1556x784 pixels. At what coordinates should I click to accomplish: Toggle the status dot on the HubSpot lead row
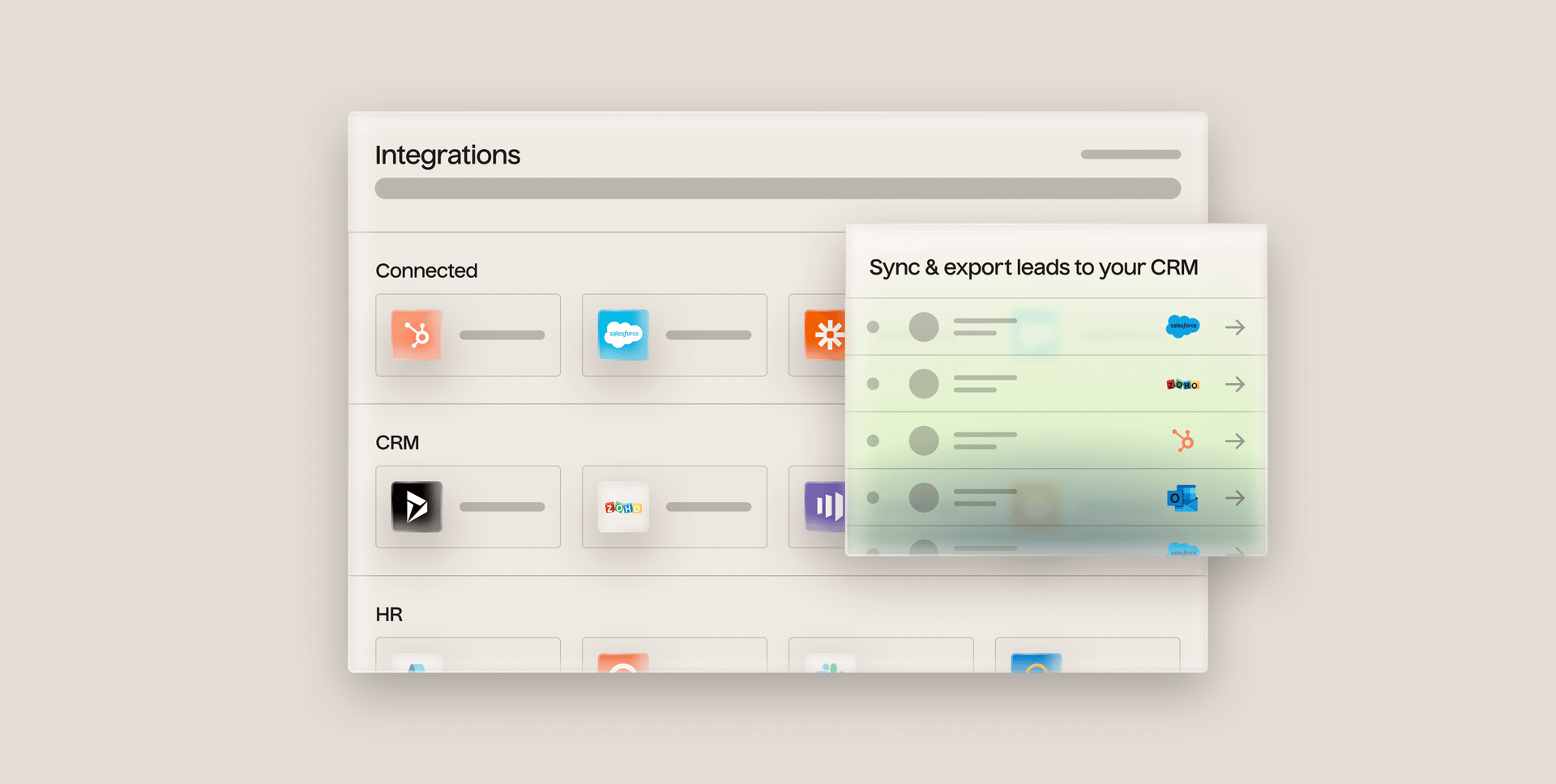873,441
